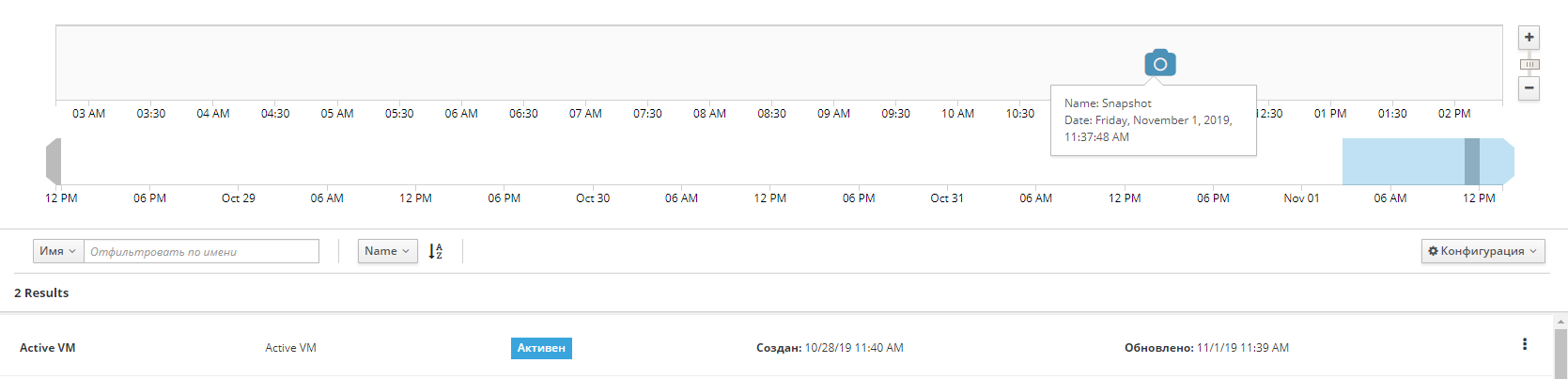This screenshot has width=1568, height=379.
Task: Toggle the A-Z sort direction icon
Action: pos(436,251)
